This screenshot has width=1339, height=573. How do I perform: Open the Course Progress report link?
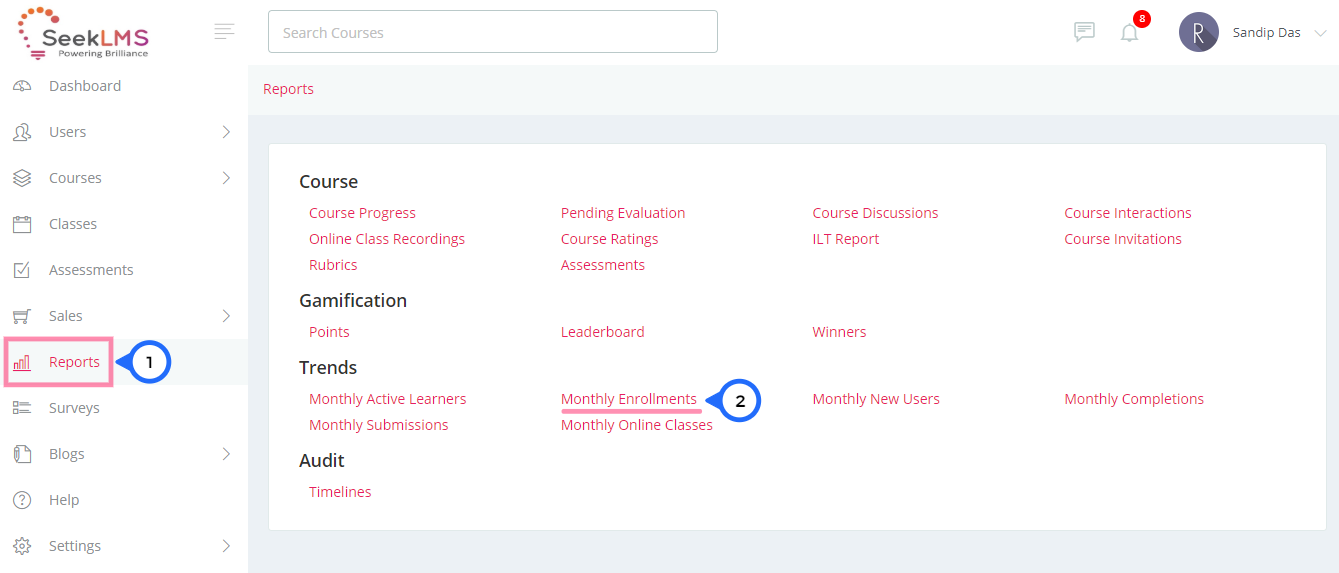[x=362, y=213]
